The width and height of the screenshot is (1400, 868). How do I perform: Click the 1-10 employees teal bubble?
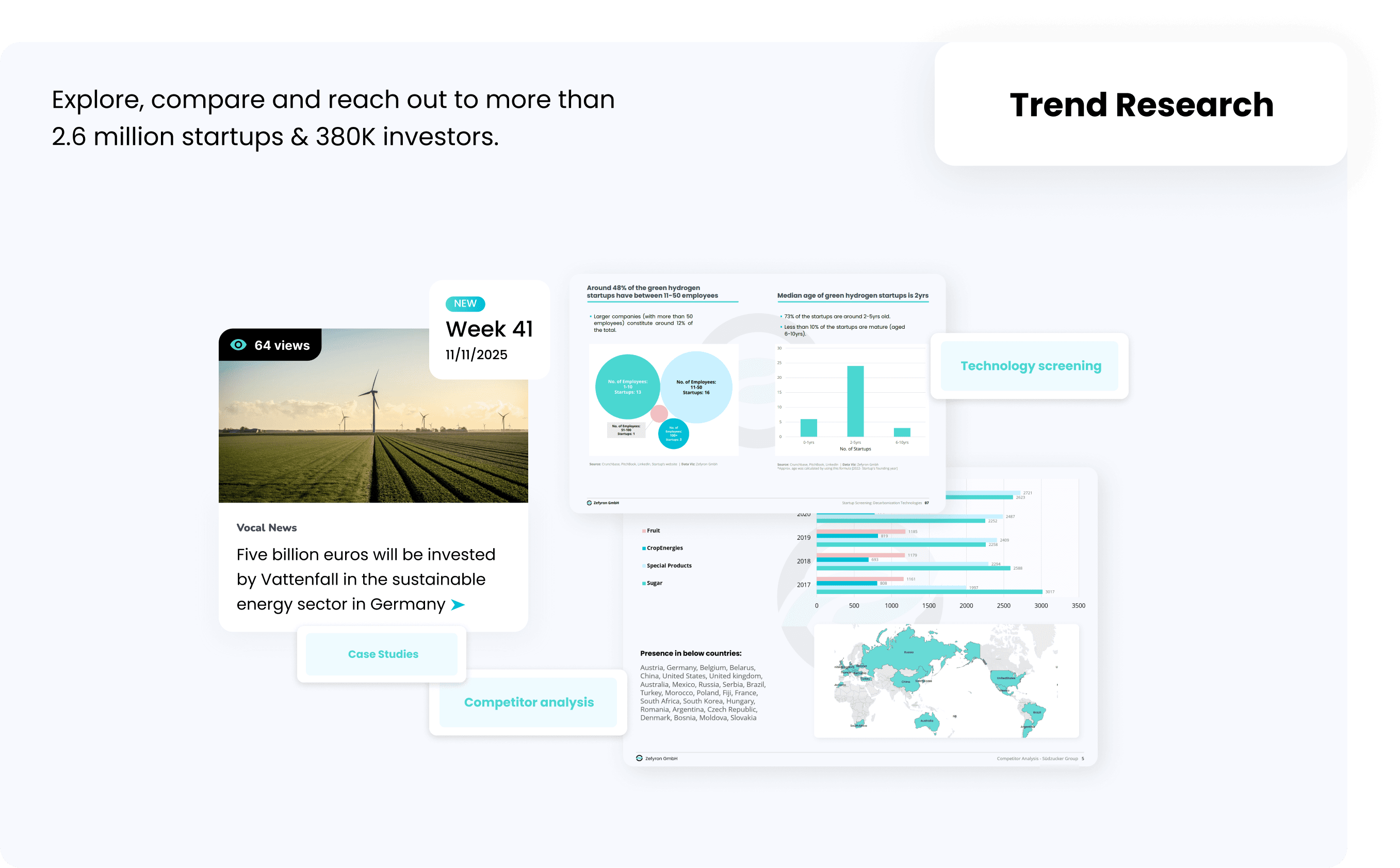tap(627, 387)
